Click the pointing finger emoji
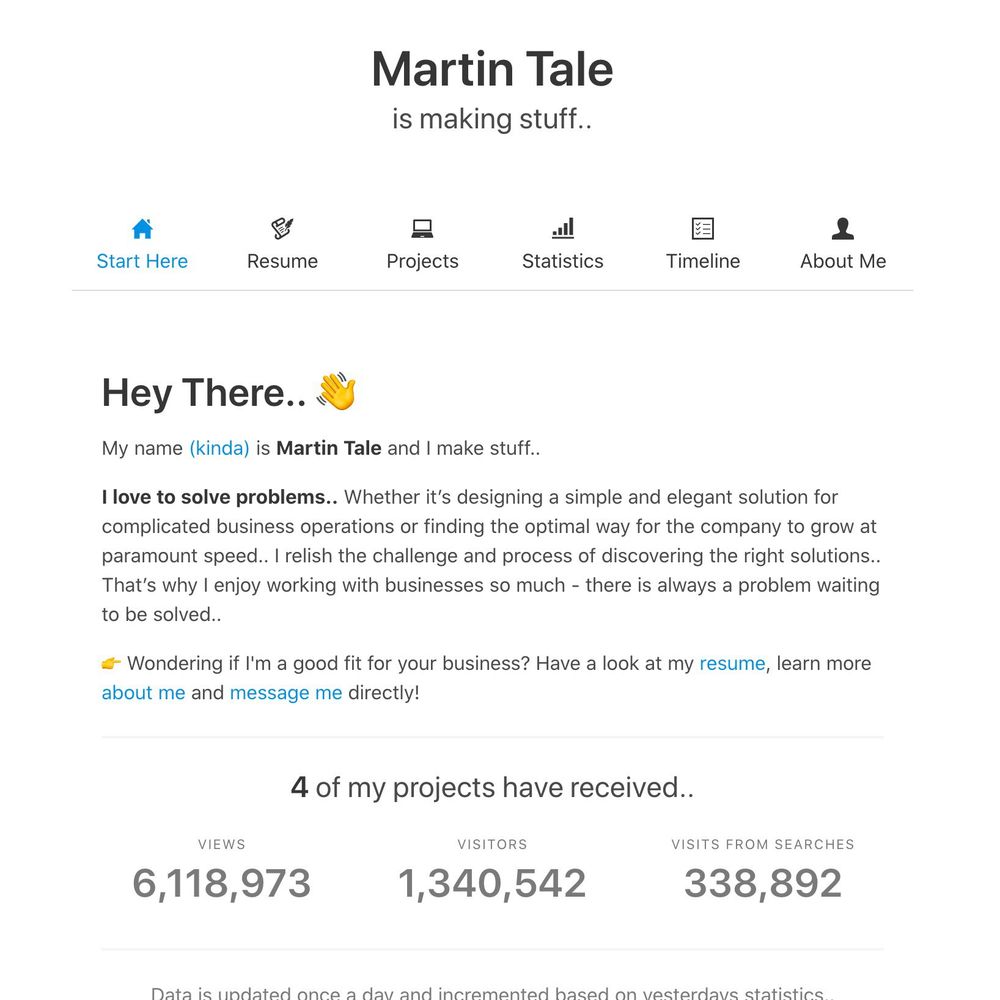Viewport: 1000px width, 1000px height. pyautogui.click(x=111, y=664)
